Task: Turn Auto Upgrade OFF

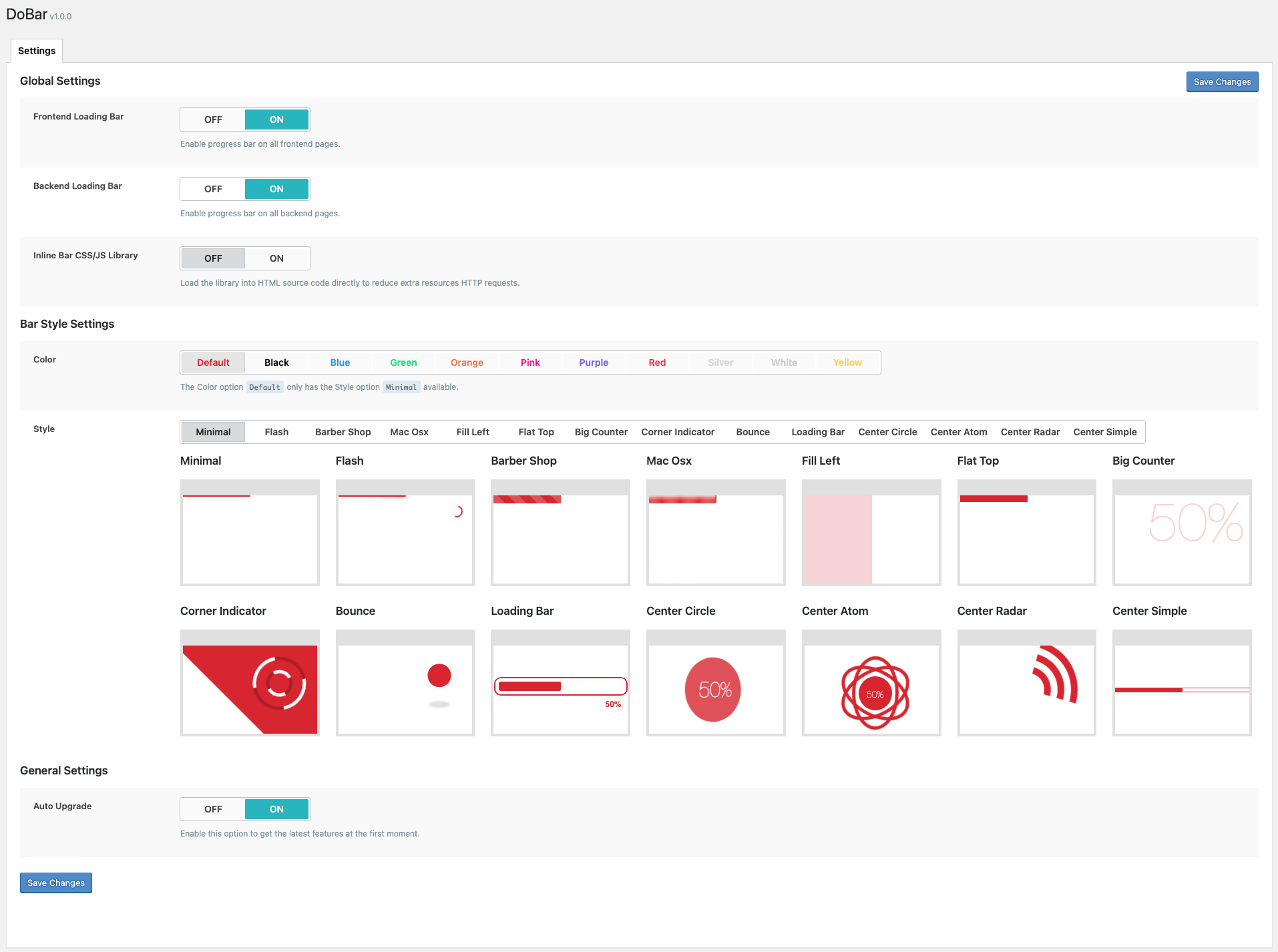Action: point(213,809)
